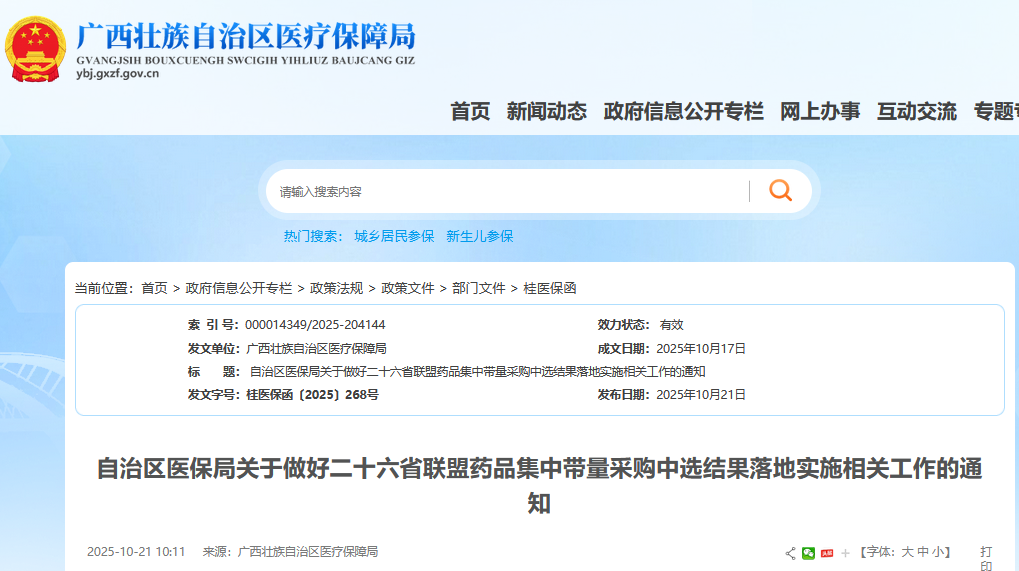Screen dimensions: 1019x571
Task: Click 政策法规 in the breadcrumb
Action: (x=337, y=288)
